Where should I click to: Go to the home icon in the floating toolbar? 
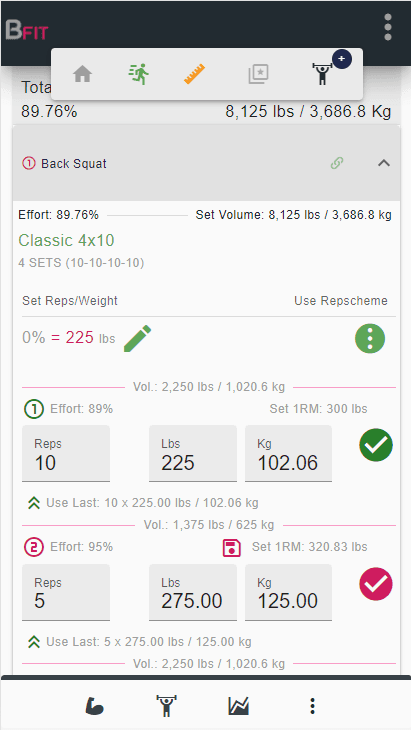coord(82,74)
